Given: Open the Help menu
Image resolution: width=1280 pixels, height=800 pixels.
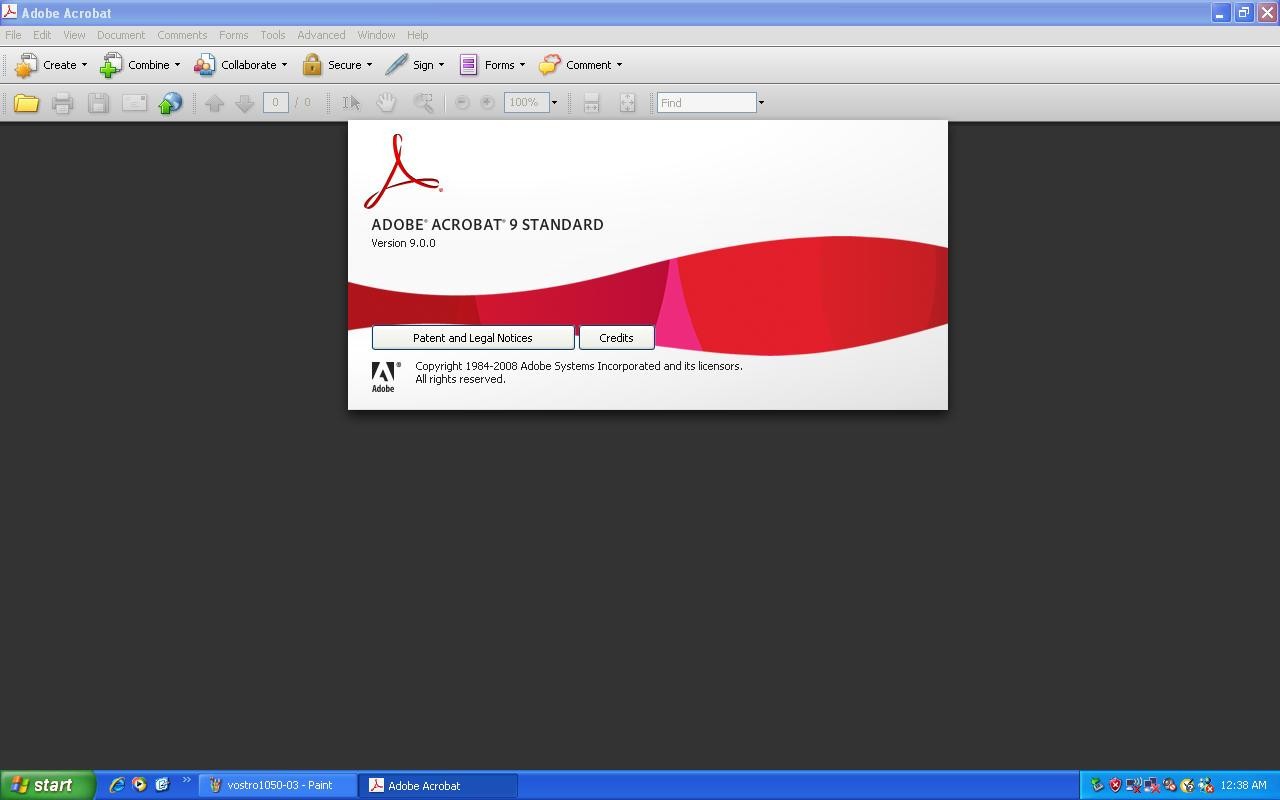Looking at the screenshot, I should (x=418, y=35).
